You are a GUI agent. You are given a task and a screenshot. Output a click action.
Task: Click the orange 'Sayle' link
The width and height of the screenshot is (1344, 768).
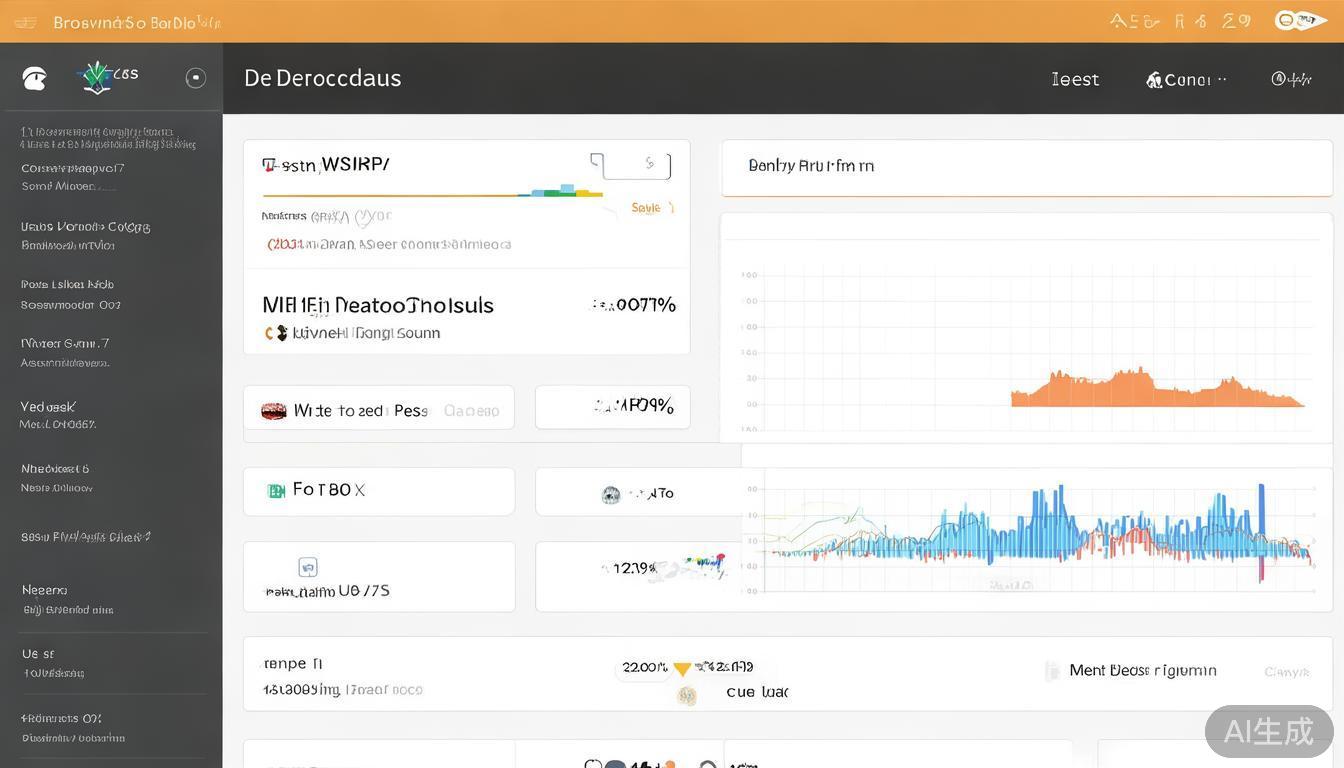tap(647, 208)
